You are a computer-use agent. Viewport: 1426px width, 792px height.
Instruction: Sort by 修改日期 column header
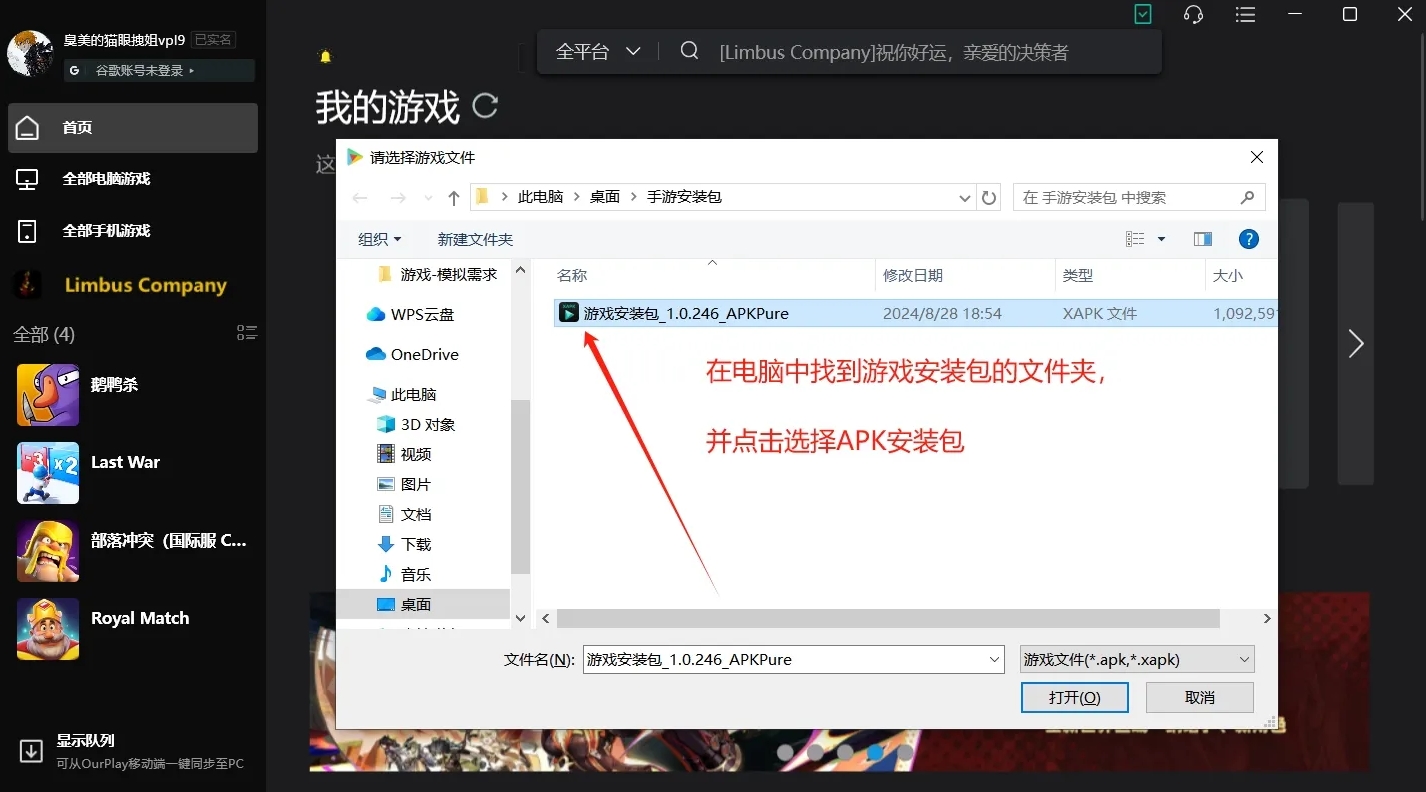pyautogui.click(x=965, y=275)
